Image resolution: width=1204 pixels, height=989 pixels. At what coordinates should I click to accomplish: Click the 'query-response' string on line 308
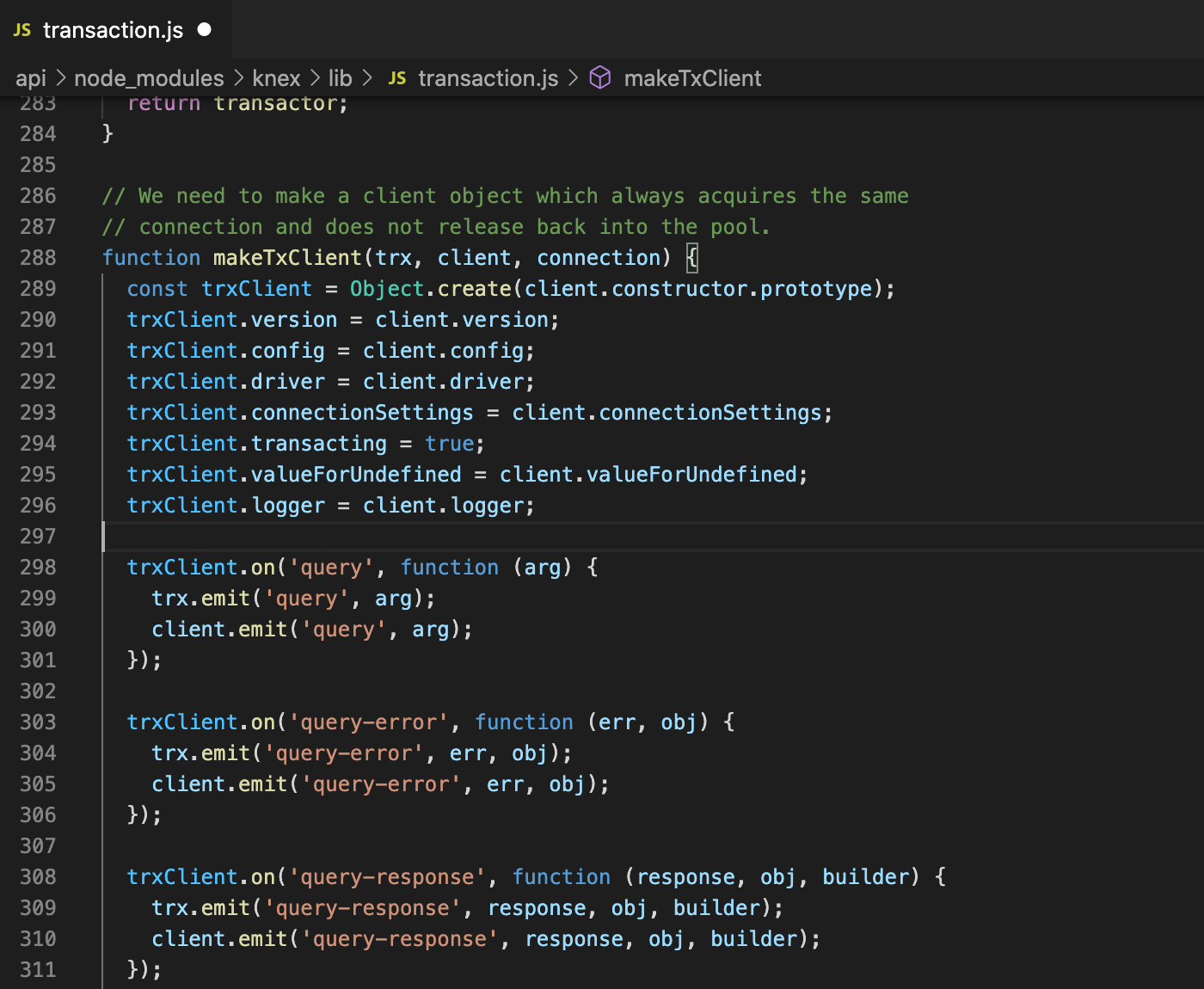(x=387, y=877)
